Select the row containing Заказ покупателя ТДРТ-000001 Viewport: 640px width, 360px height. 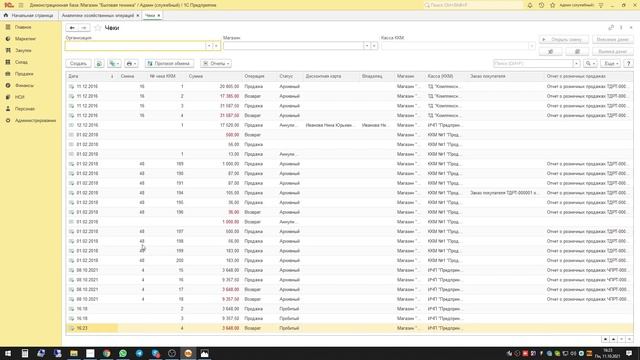[349, 193]
